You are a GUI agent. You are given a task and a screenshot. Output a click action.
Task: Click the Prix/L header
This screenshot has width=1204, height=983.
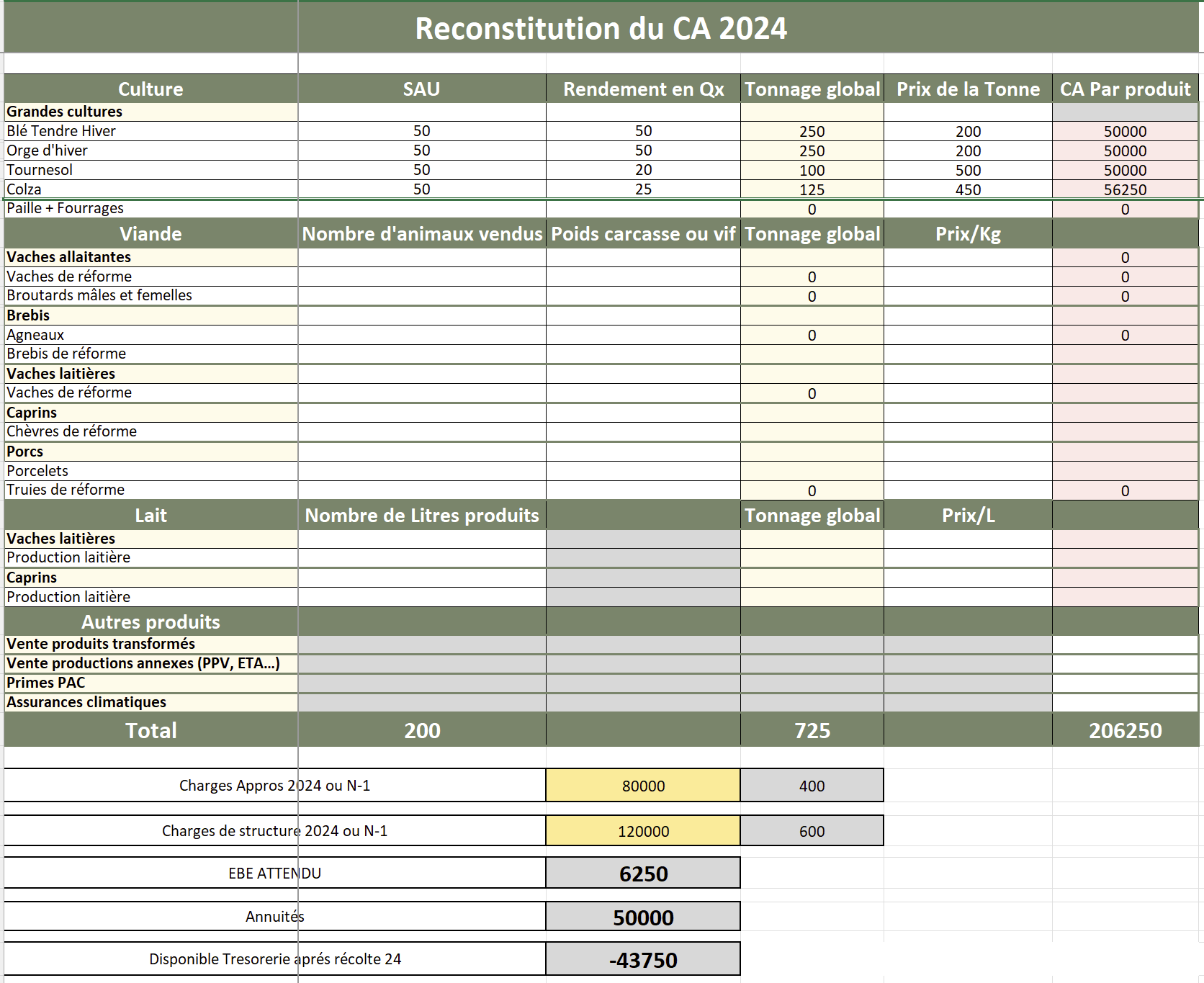[968, 515]
